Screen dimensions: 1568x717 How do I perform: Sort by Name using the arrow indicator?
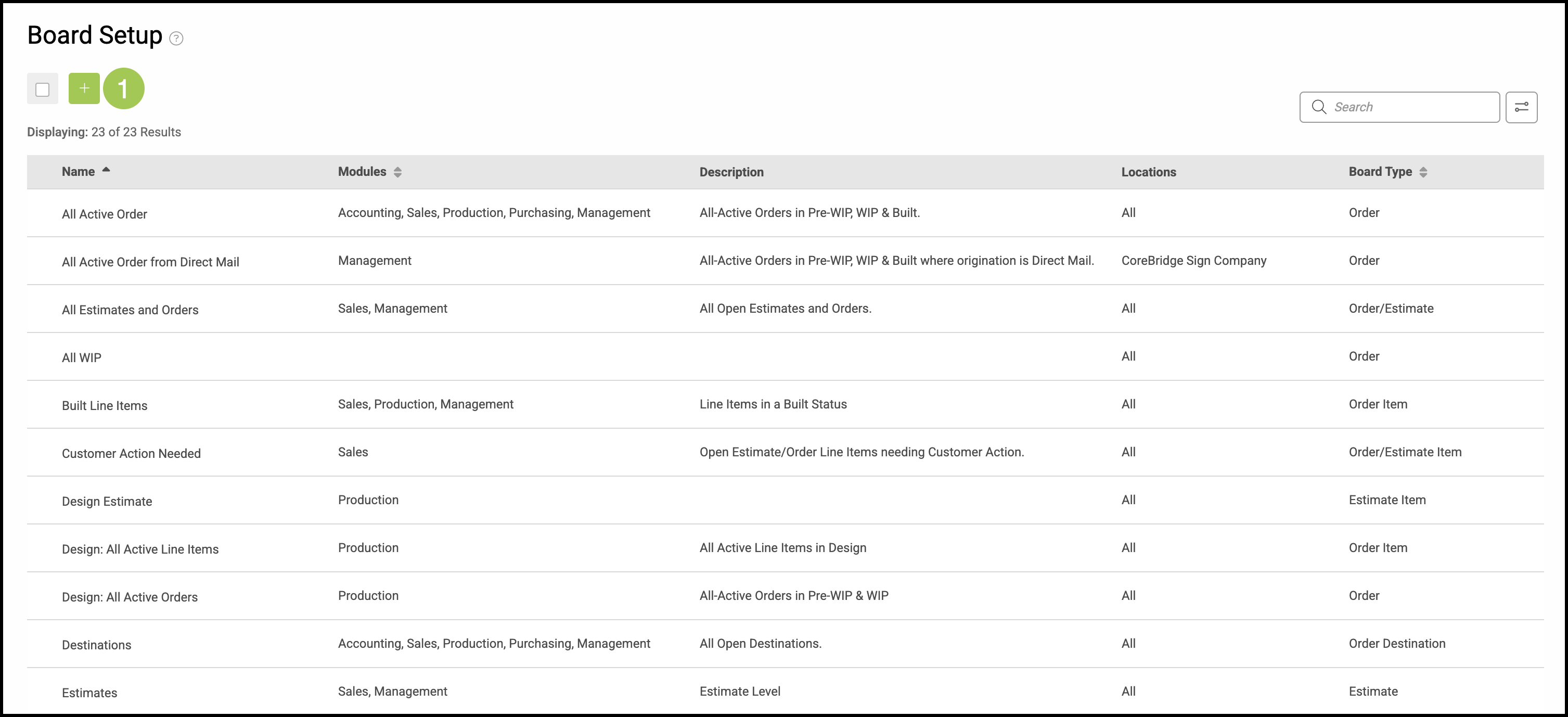pos(106,171)
